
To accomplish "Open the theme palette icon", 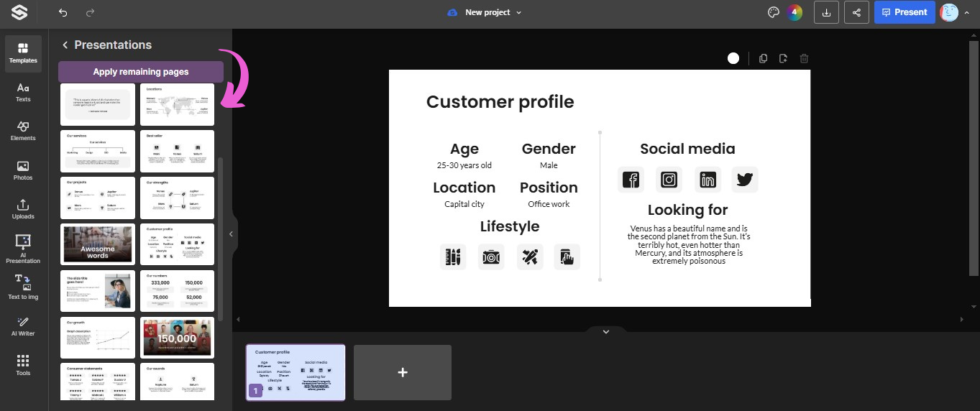I will (x=773, y=12).
